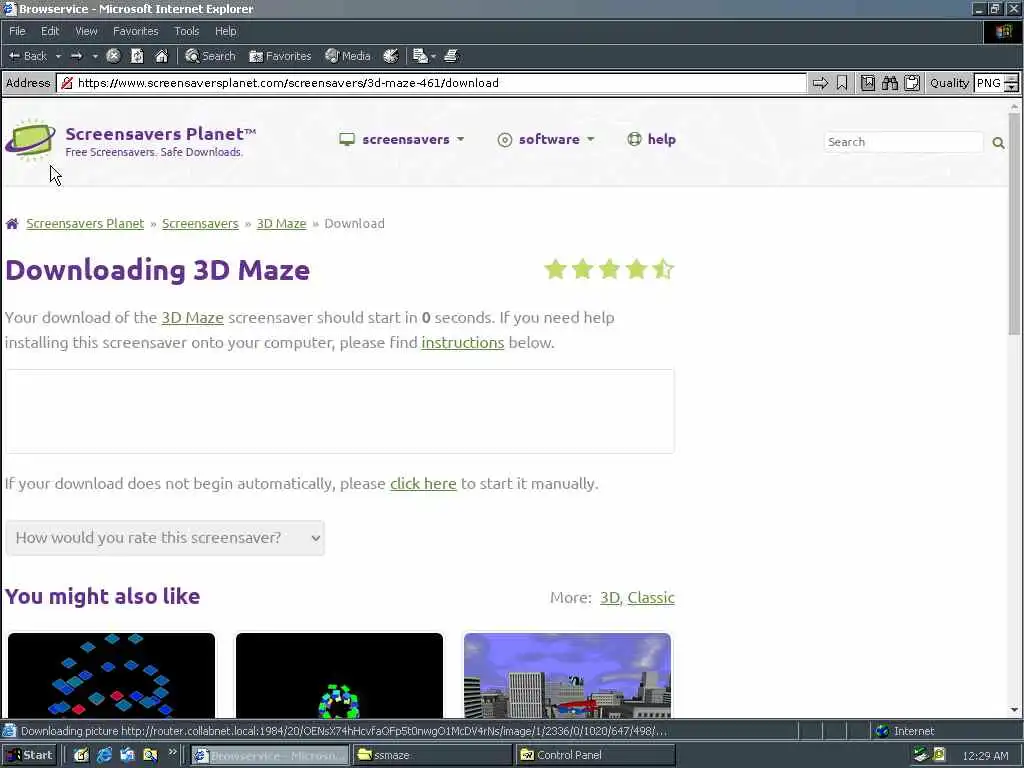Click the Windows Start button
The image size is (1024, 768).
pyautogui.click(x=29, y=755)
